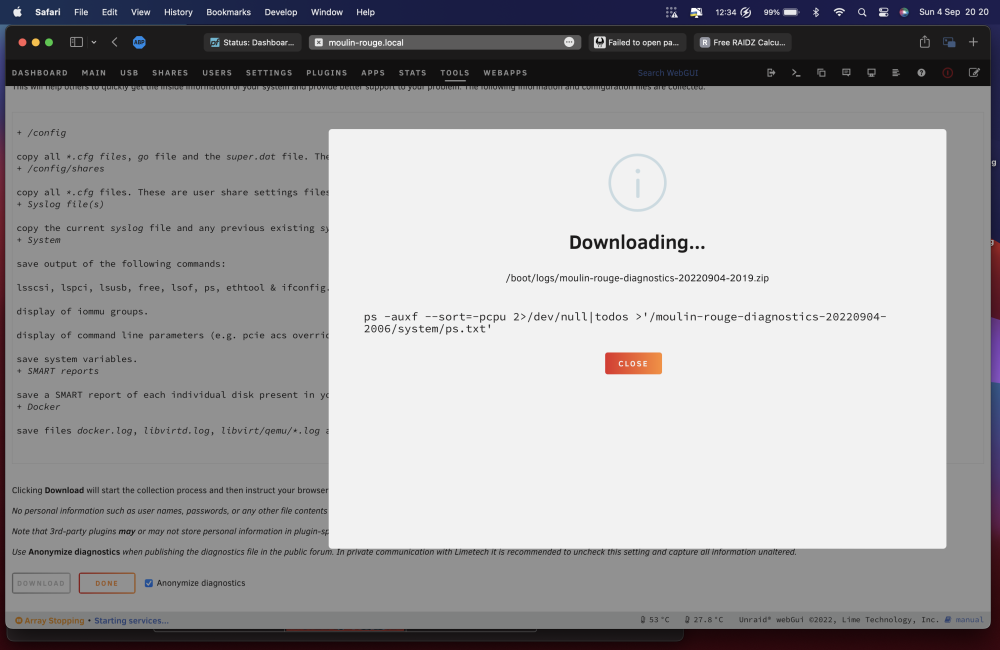Click Safari's share icon
The width and height of the screenshot is (1000, 650).
click(x=925, y=42)
